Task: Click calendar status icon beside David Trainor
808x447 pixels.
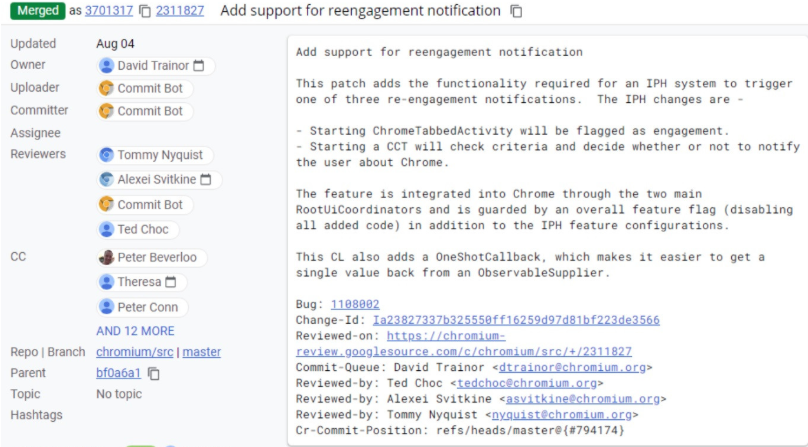Action: click(198, 65)
